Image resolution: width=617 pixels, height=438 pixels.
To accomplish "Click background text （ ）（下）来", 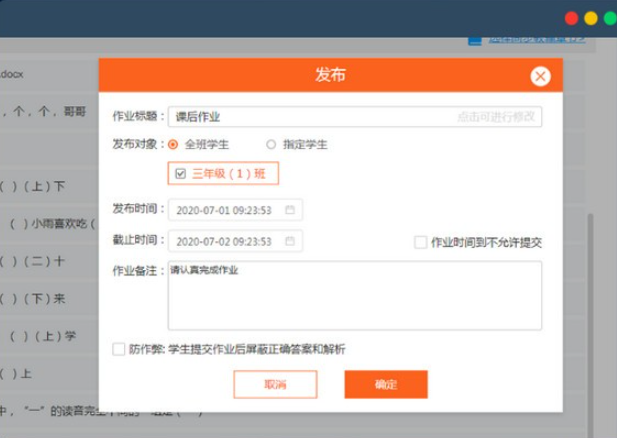I will click(32, 299).
